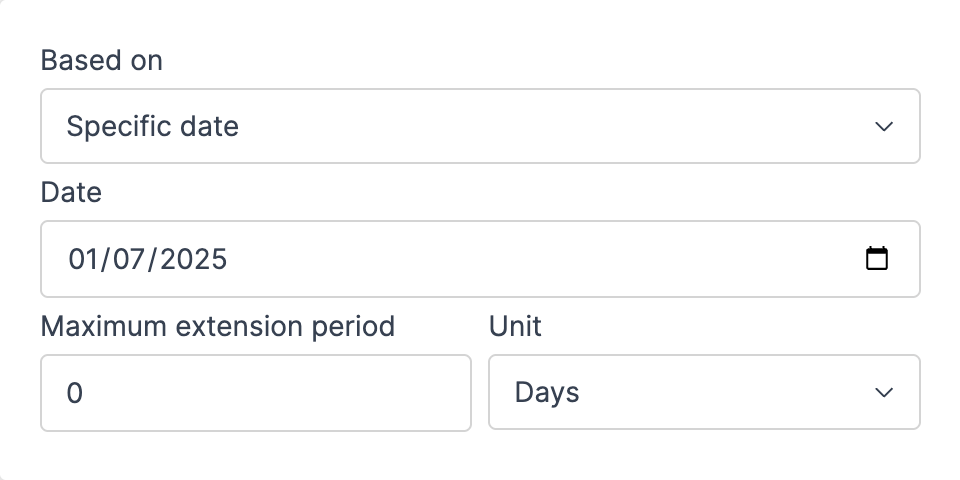Screen dimensions: 960x480
Task: Click the 0 value in extension period
Action: [75, 393]
